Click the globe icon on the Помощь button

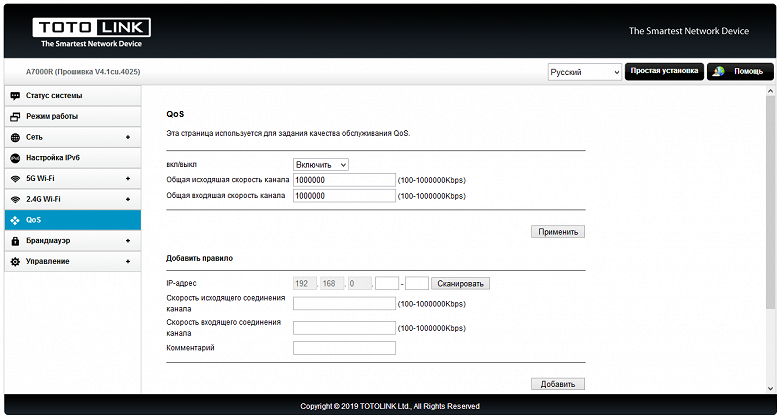pyautogui.click(x=718, y=72)
